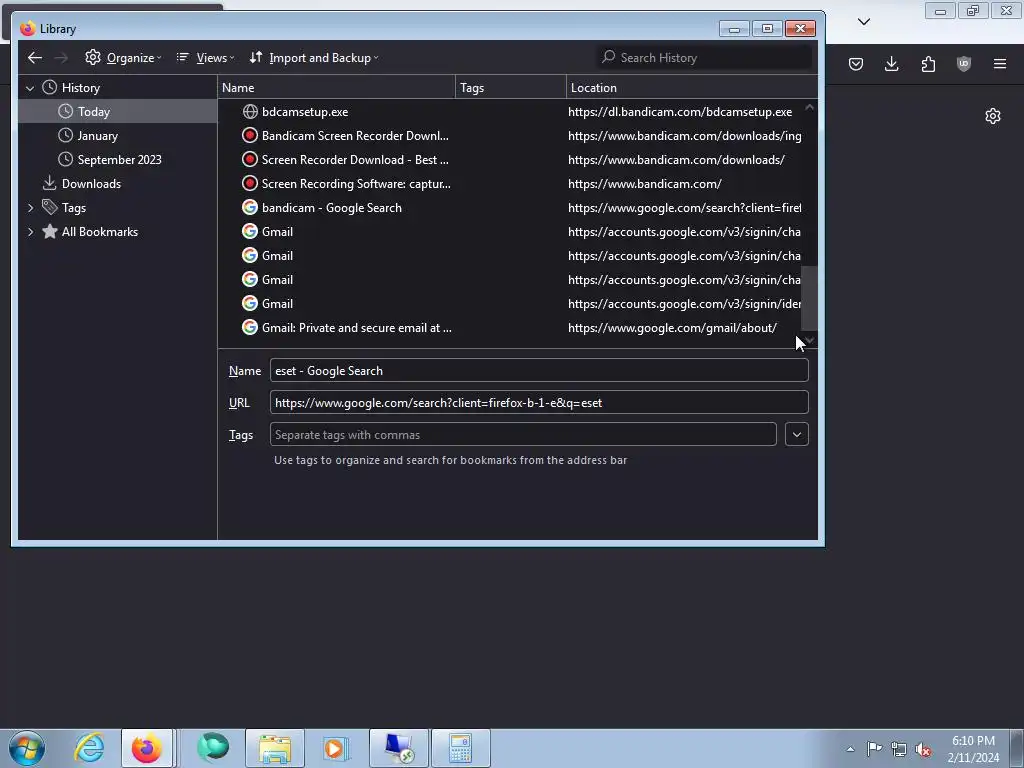The height and width of the screenshot is (768, 1024).
Task: Click the https://dl.bandicam.com/bdcamsetup.exe location
Action: coord(680,112)
